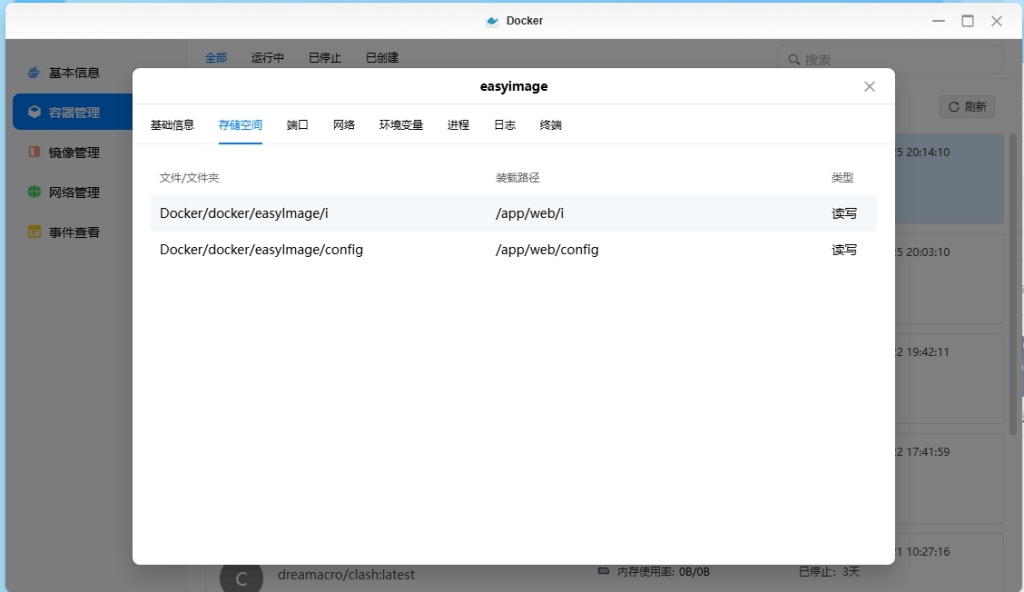This screenshot has height=592, width=1024.
Task: Click the dreamacro/clash:latest container name
Action: 346,574
